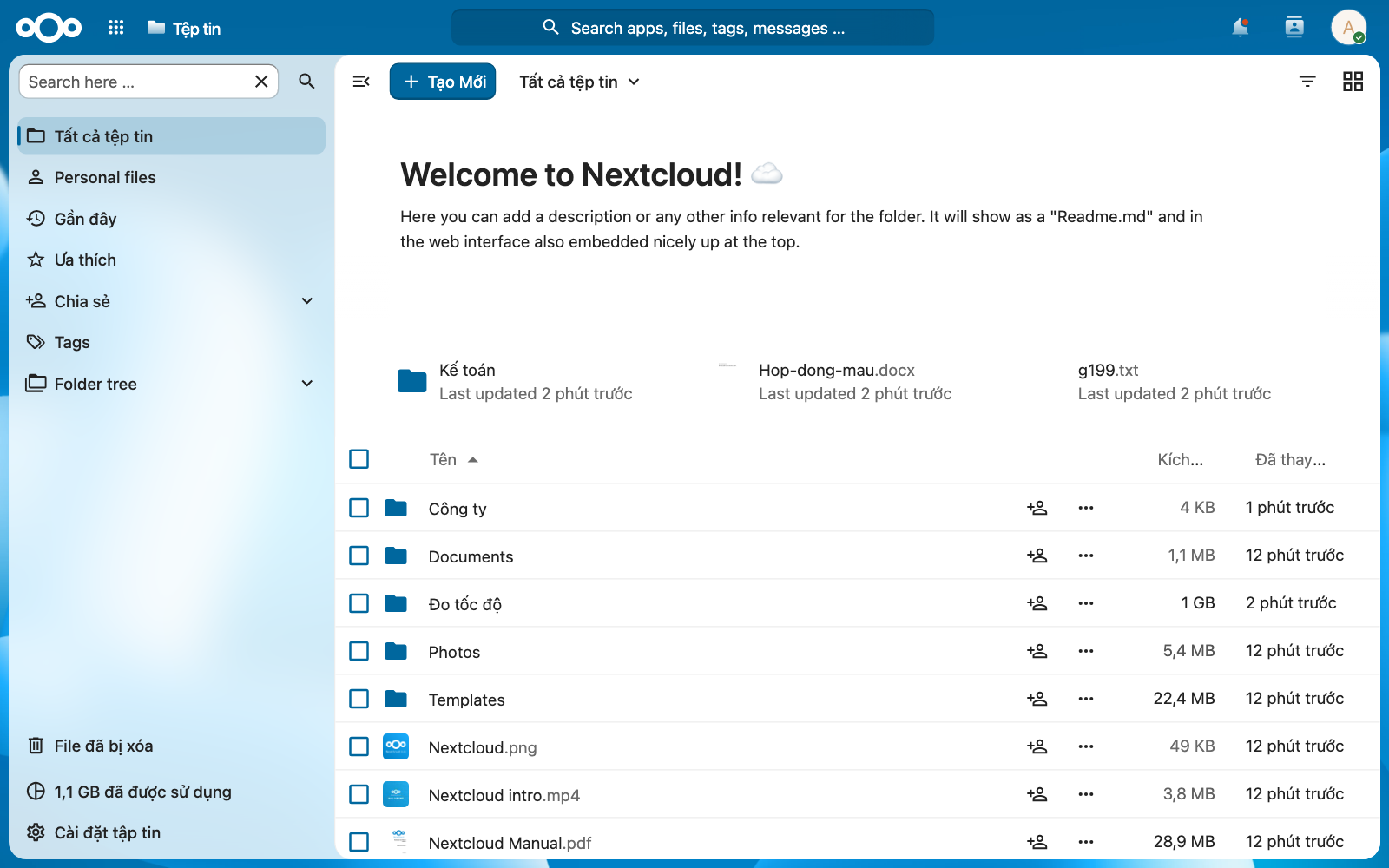Collapse the navigation sidebar toggle icon
Viewport: 1389px width, 868px height.
point(361,82)
